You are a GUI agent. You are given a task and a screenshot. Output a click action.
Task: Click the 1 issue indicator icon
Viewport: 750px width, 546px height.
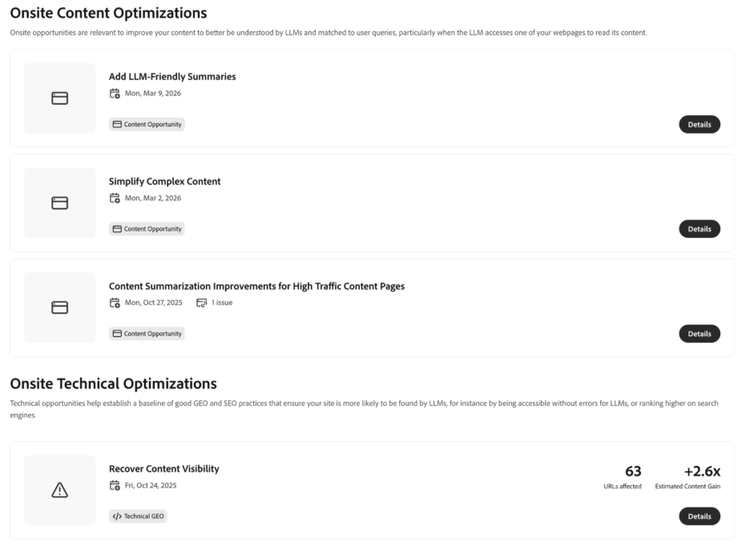[x=202, y=302]
